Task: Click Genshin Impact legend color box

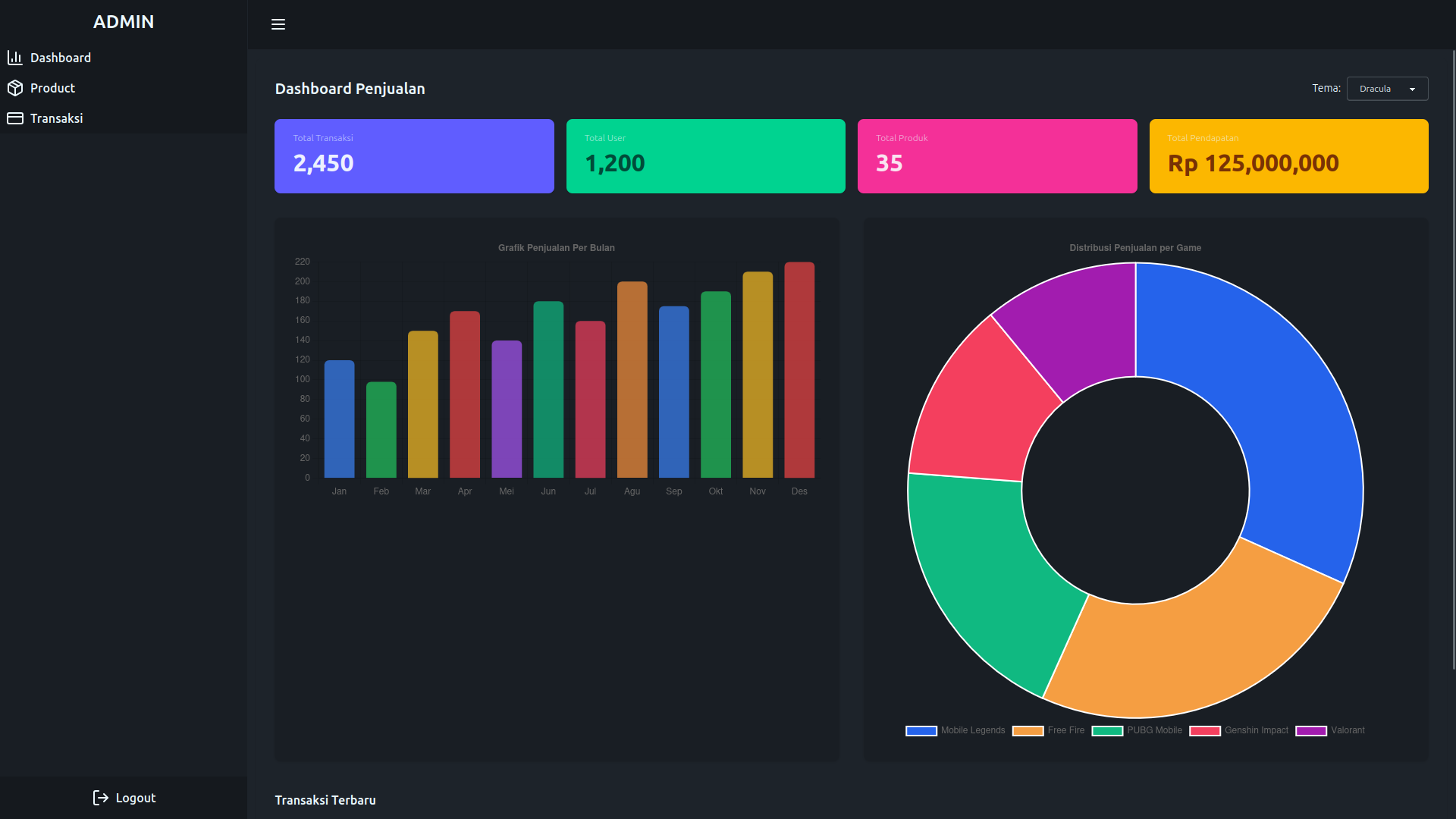Action: (1205, 731)
